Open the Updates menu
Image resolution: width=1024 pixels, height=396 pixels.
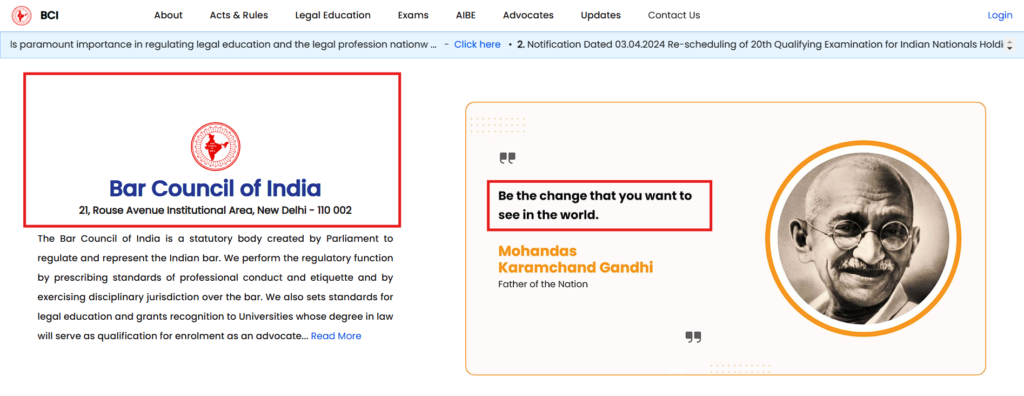pos(601,15)
